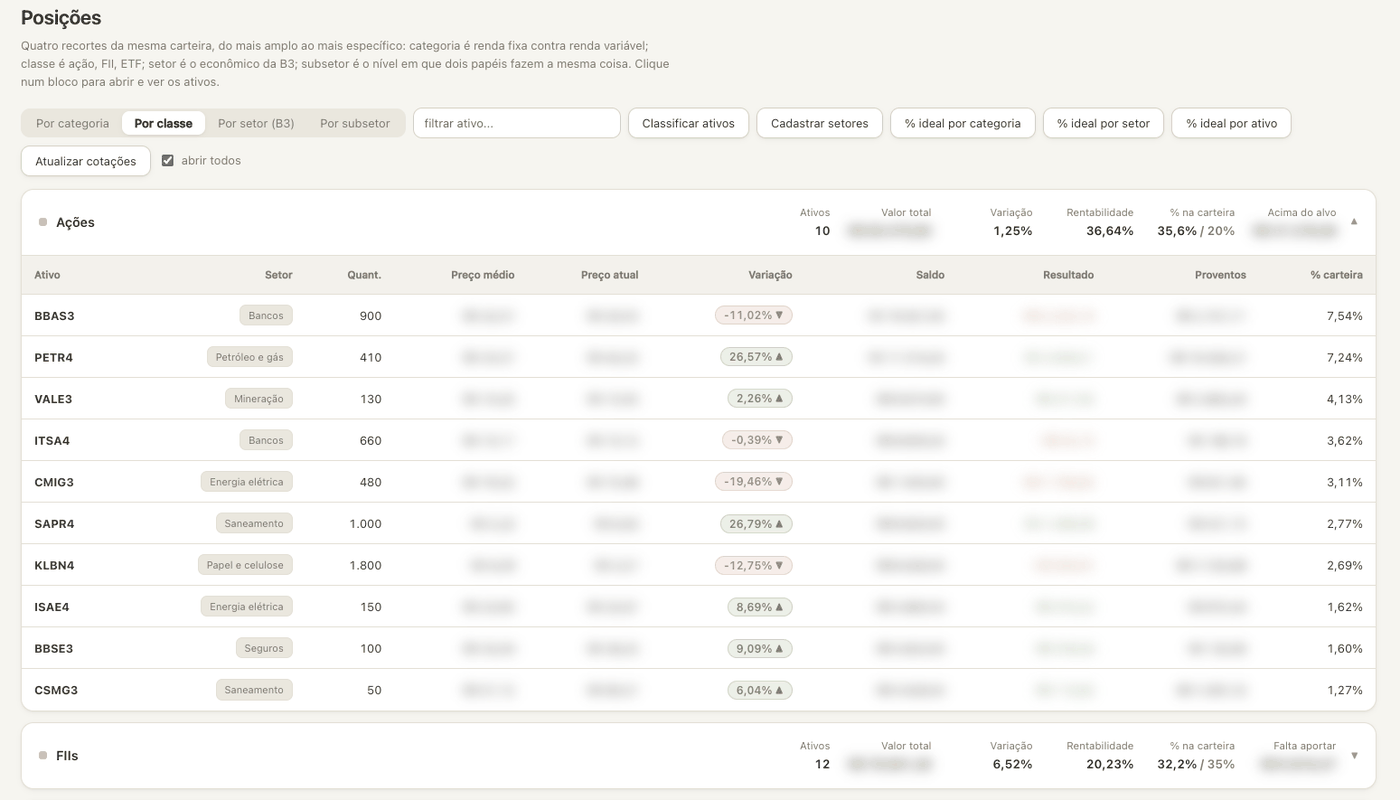The width and height of the screenshot is (1400, 800).
Task: Click the Preço atual column header
Action: [x=609, y=275]
